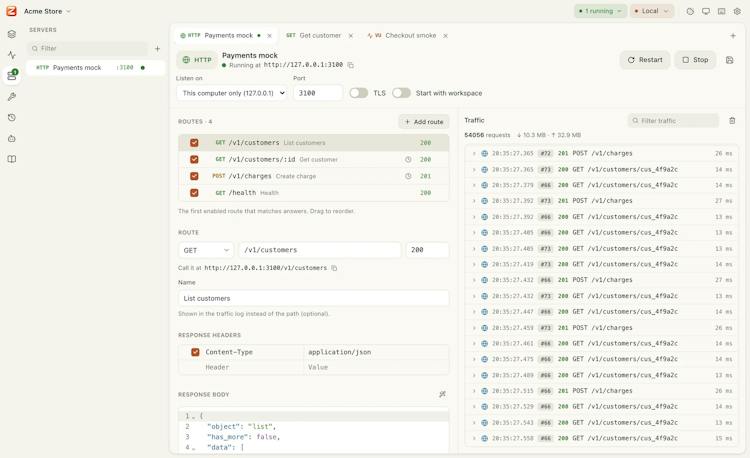Turn on Start with workspace toggle
This screenshot has height=458, width=750.
tap(401, 93)
